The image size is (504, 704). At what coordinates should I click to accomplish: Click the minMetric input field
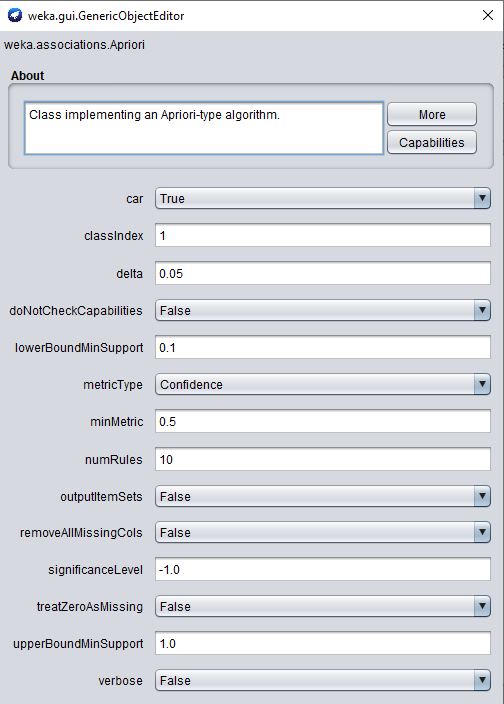point(323,422)
